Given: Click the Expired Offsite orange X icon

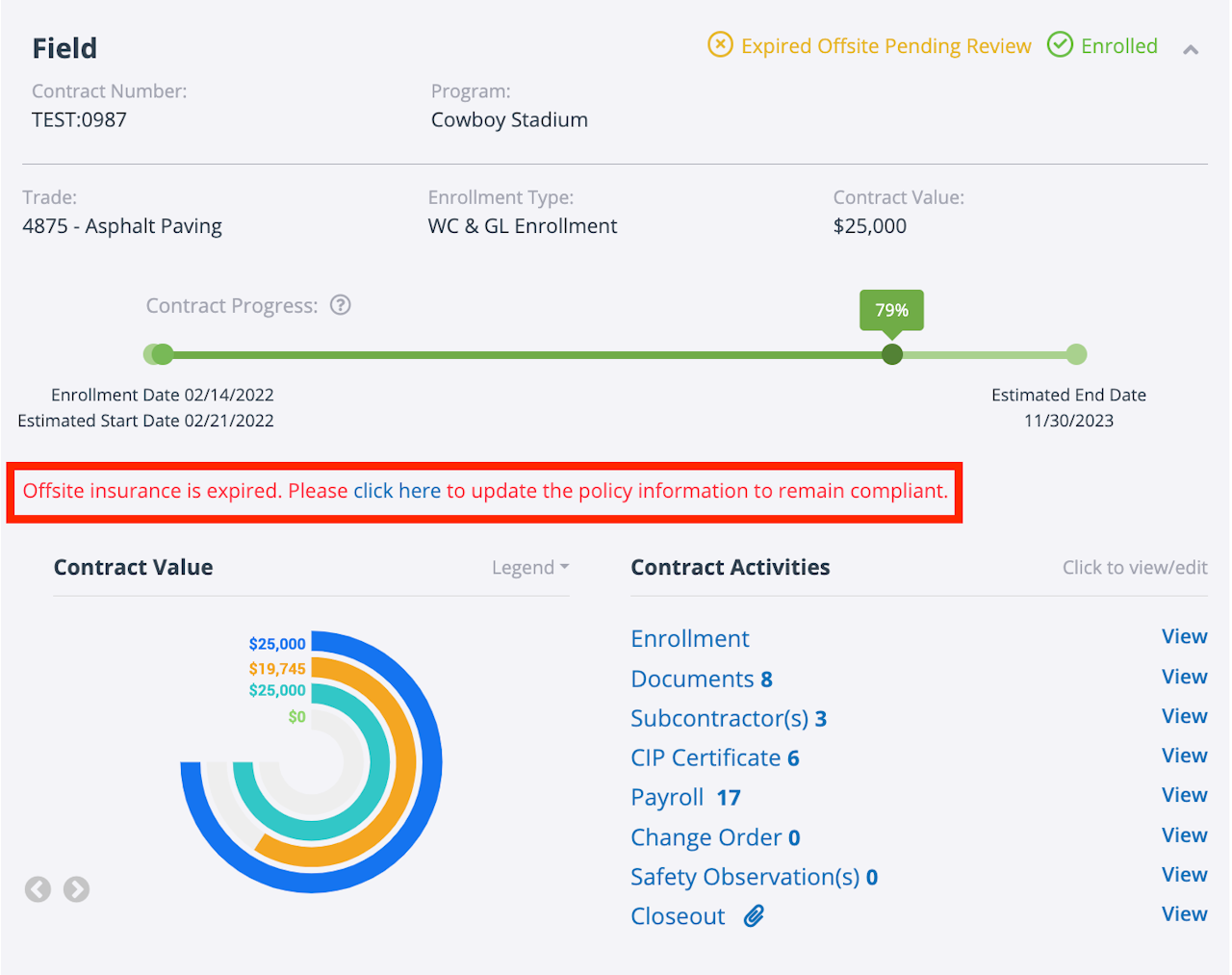Looking at the screenshot, I should coord(720,45).
